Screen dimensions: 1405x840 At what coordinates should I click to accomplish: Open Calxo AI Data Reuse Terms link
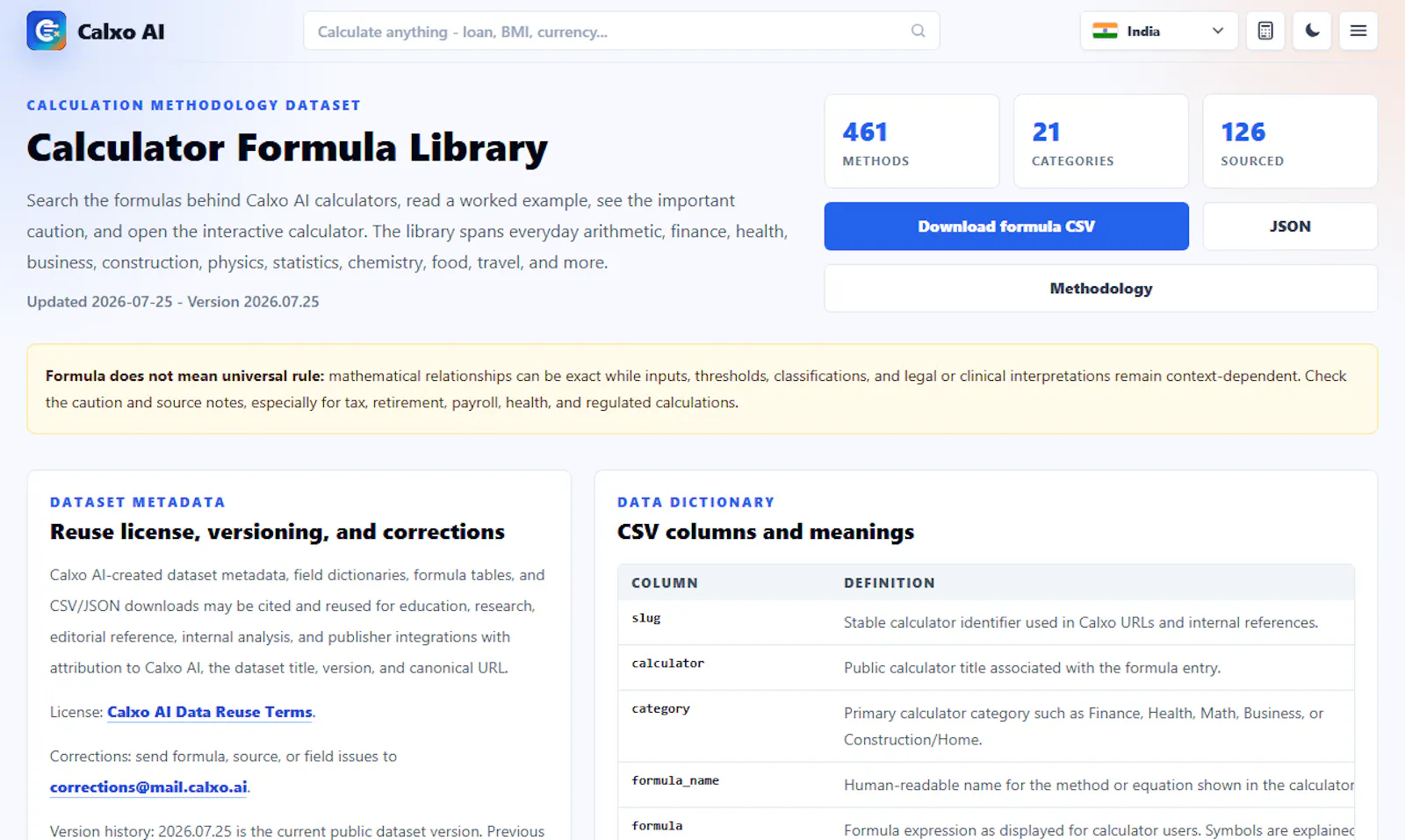pos(210,712)
